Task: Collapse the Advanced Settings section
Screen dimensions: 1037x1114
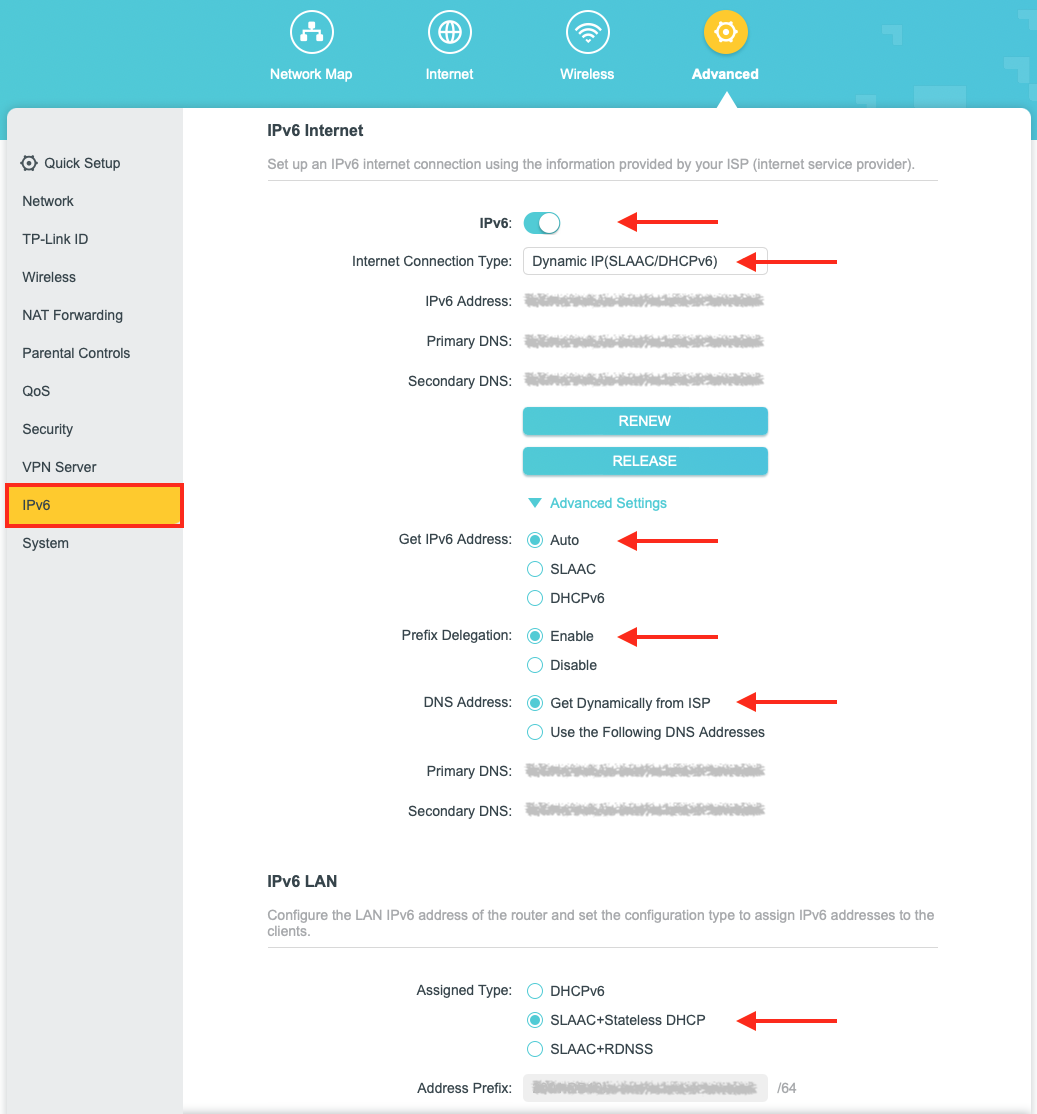Action: (597, 503)
